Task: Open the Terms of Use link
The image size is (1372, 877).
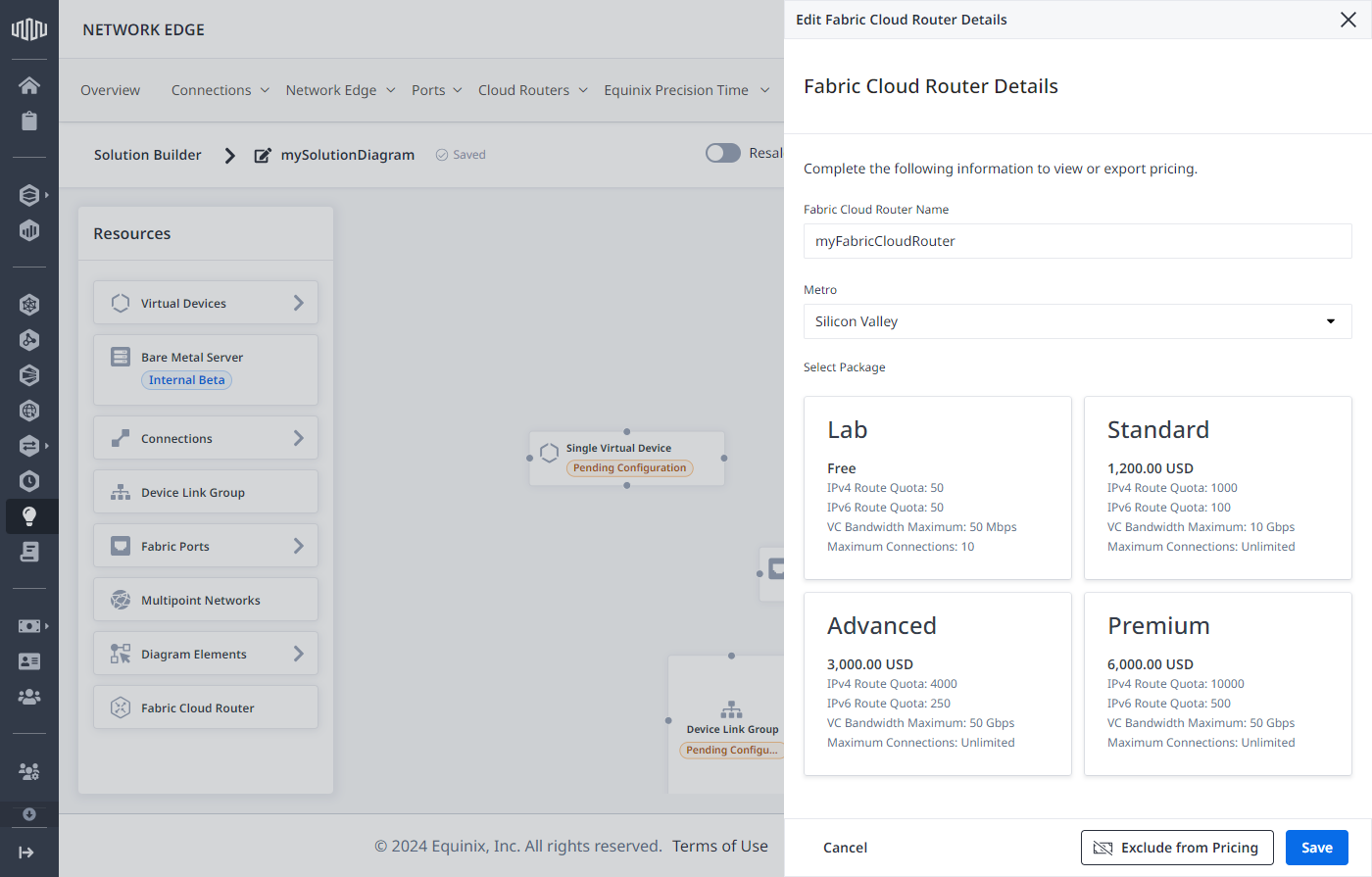Action: click(x=720, y=846)
